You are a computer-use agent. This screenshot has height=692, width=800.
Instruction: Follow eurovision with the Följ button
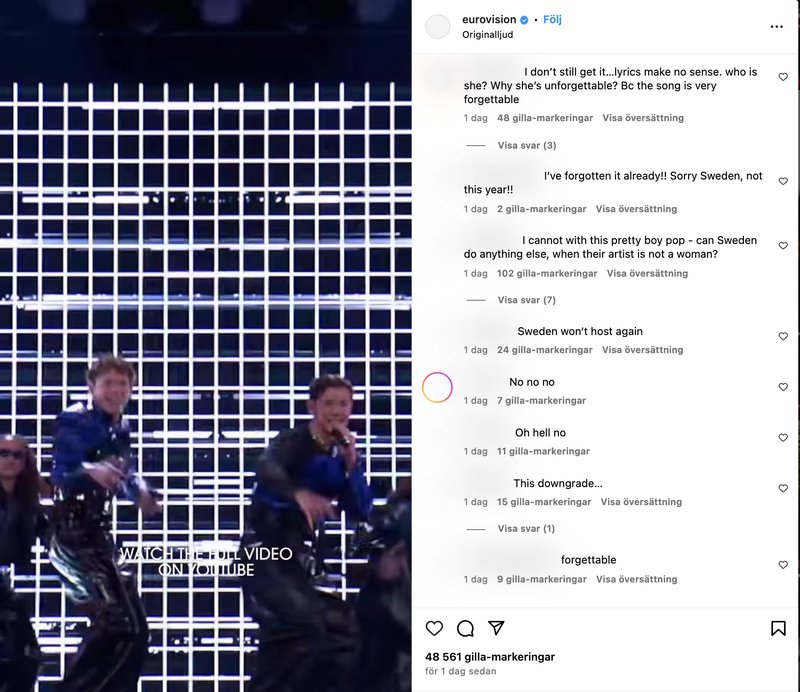point(552,19)
